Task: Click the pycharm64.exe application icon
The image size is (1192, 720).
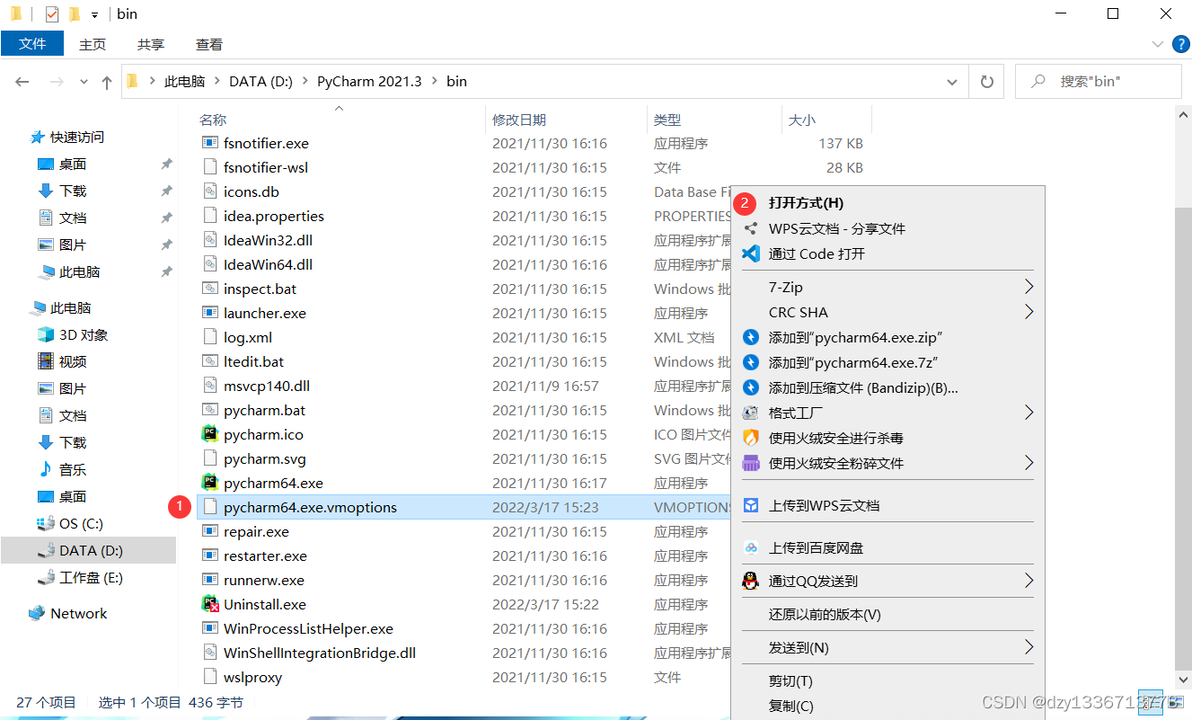Action: tap(210, 483)
